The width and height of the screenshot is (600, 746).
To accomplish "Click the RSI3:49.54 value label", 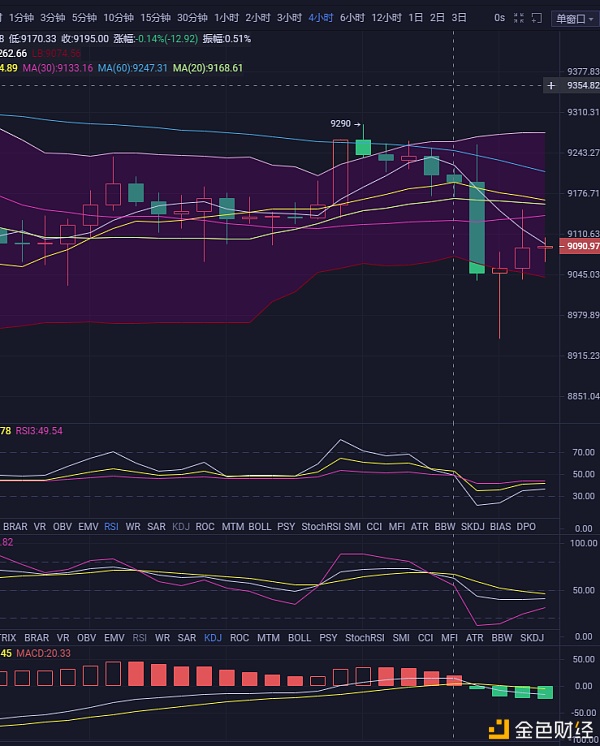I will click(x=39, y=431).
